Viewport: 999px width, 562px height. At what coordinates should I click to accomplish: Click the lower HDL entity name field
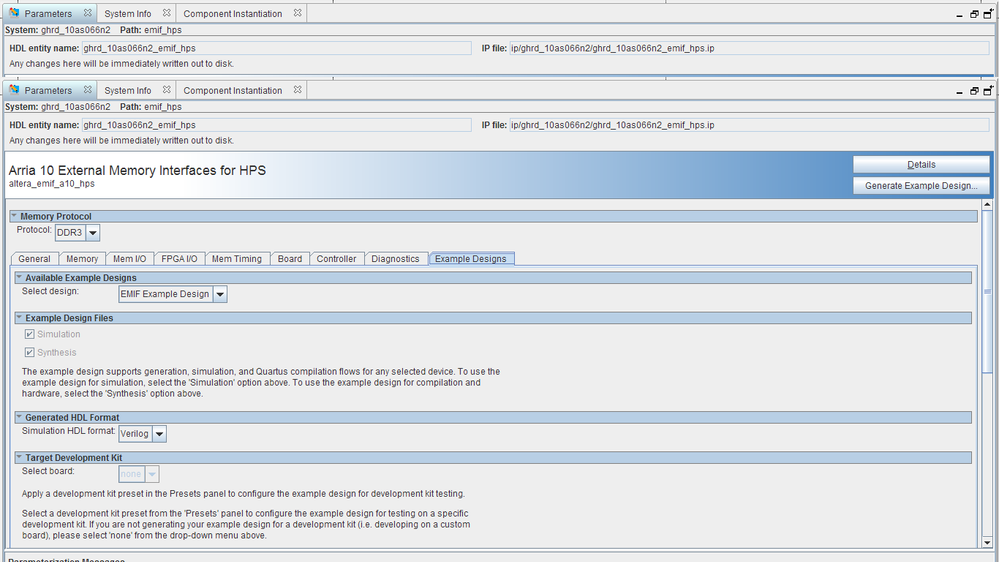pos(277,125)
